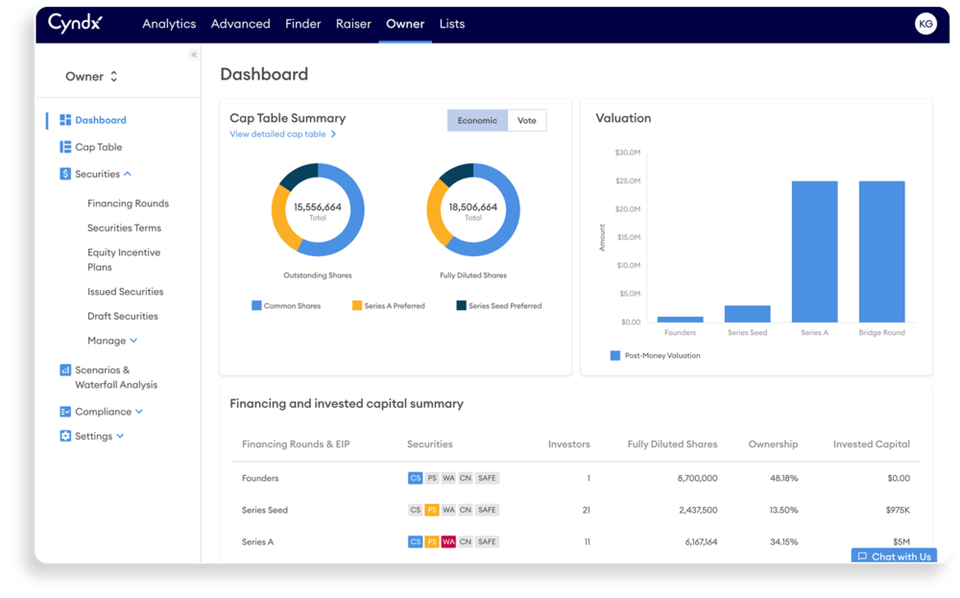Click the Cap Table sidebar icon
The width and height of the screenshot is (960, 598).
(65, 147)
